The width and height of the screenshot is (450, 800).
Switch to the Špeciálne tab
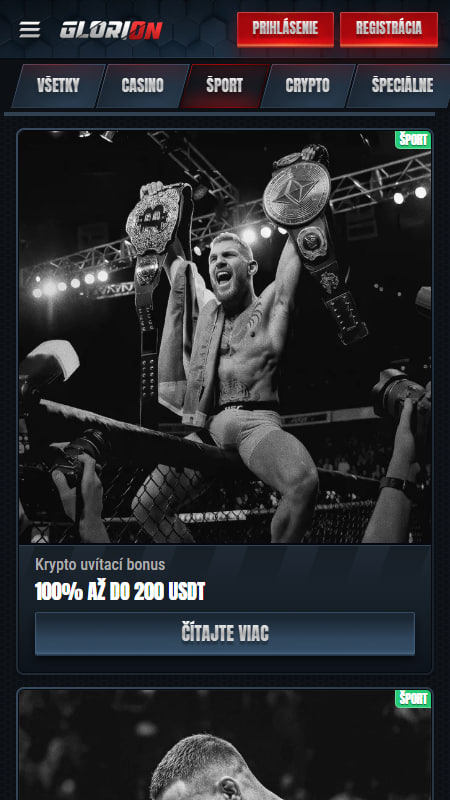pos(402,86)
